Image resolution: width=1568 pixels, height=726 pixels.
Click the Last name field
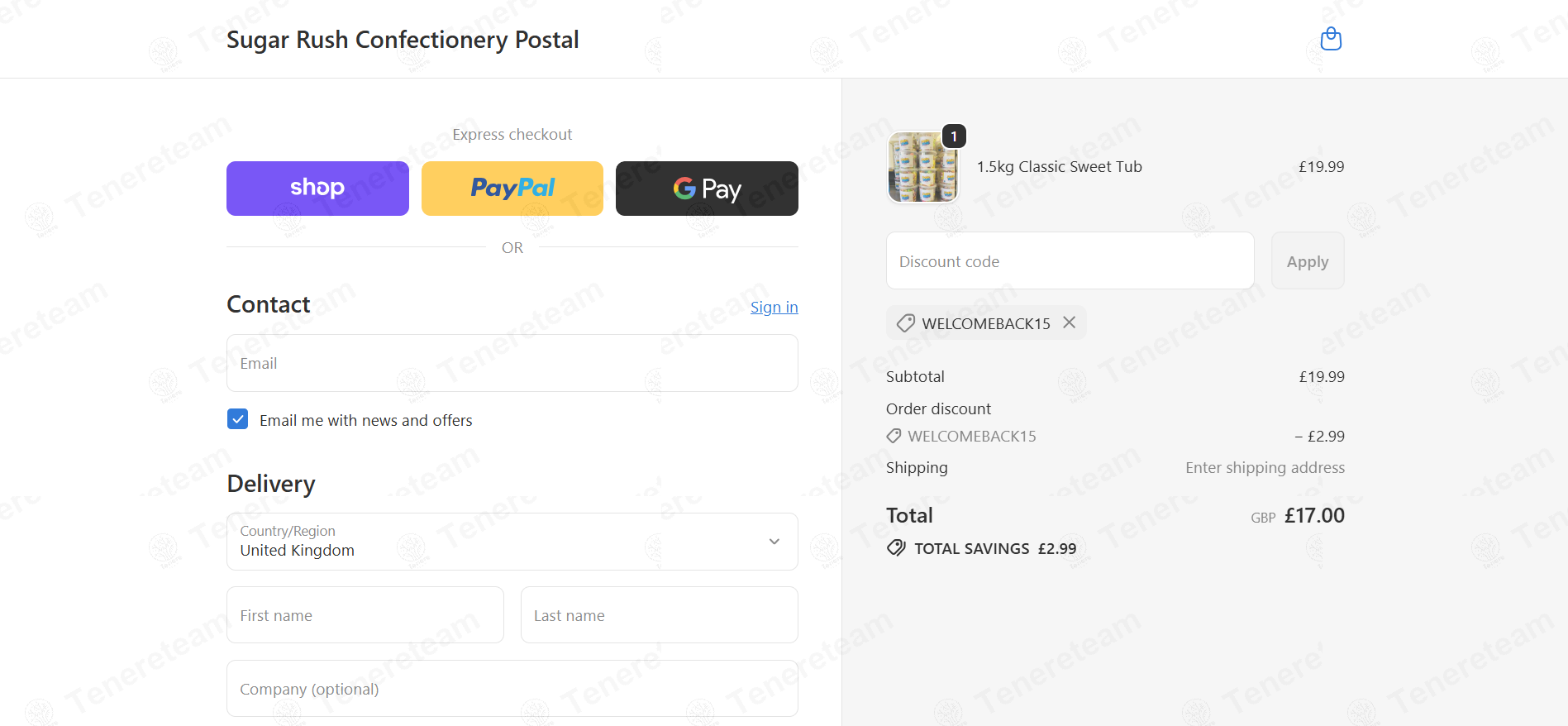659,615
